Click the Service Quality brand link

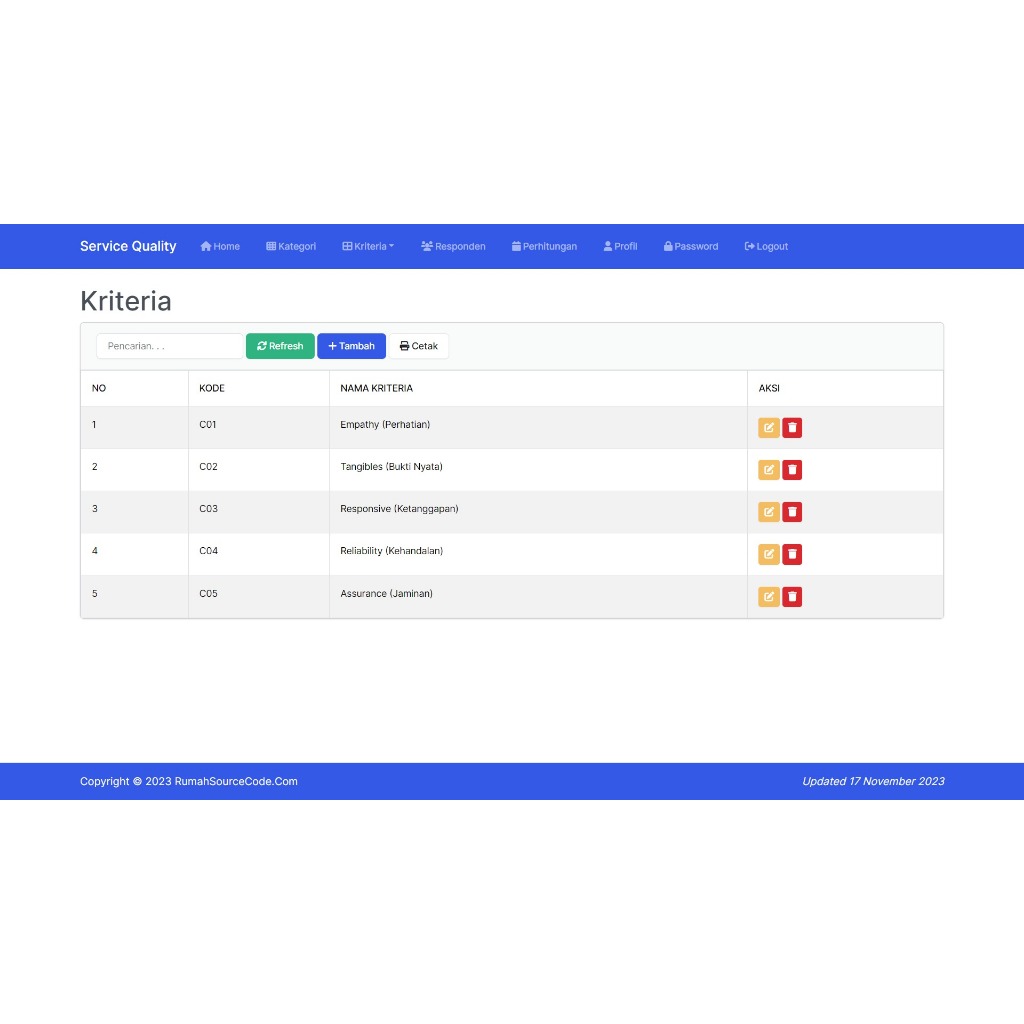click(128, 246)
